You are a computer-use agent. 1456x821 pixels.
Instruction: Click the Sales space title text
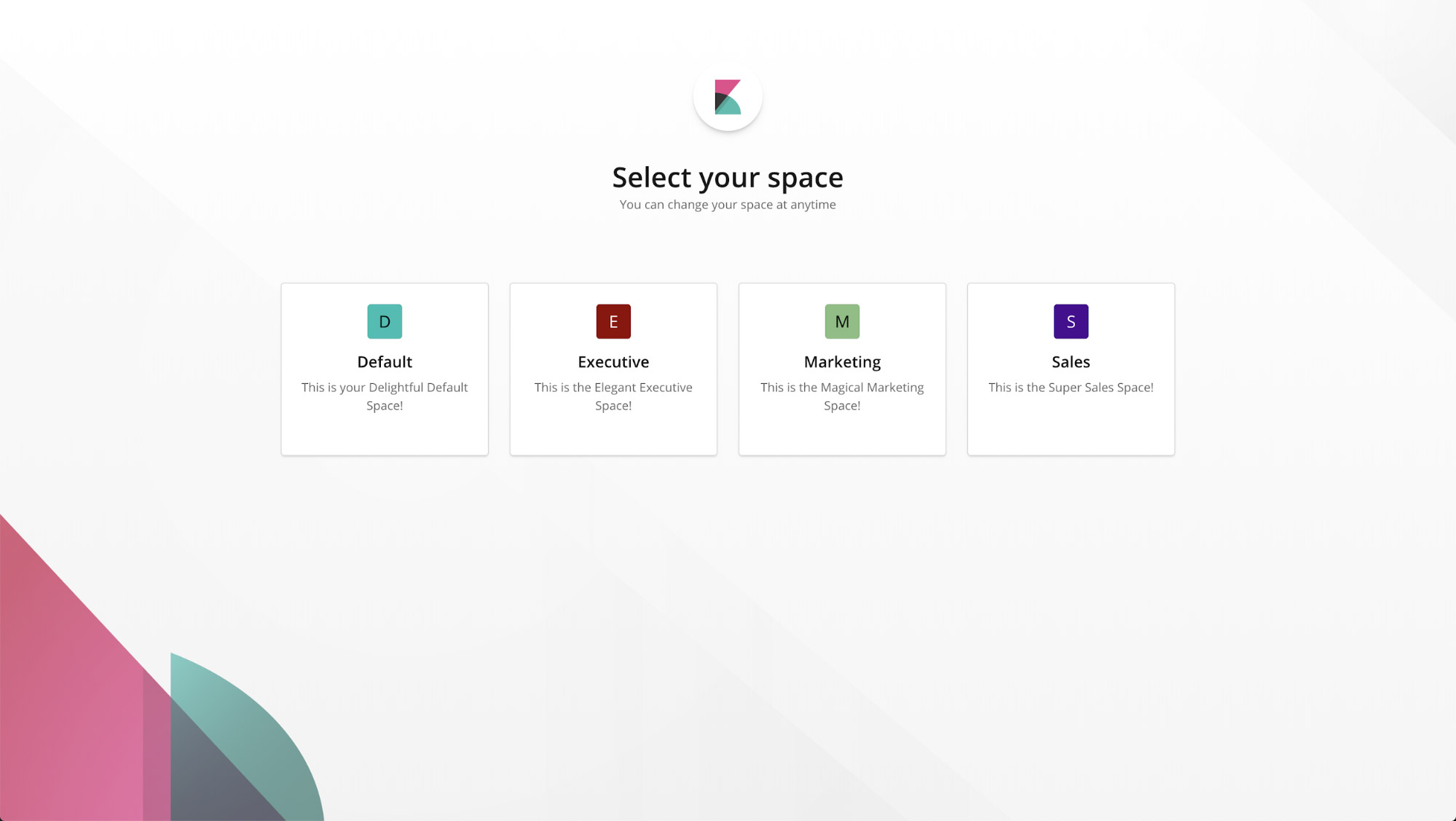tap(1071, 361)
